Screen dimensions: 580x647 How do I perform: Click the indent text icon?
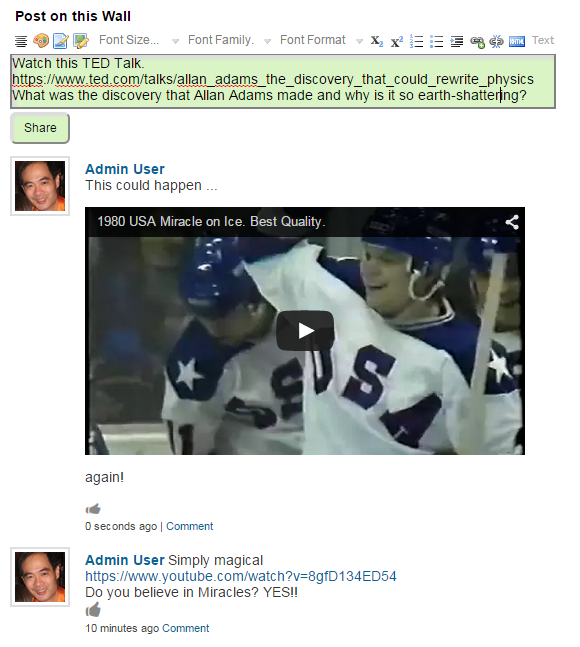(x=456, y=41)
